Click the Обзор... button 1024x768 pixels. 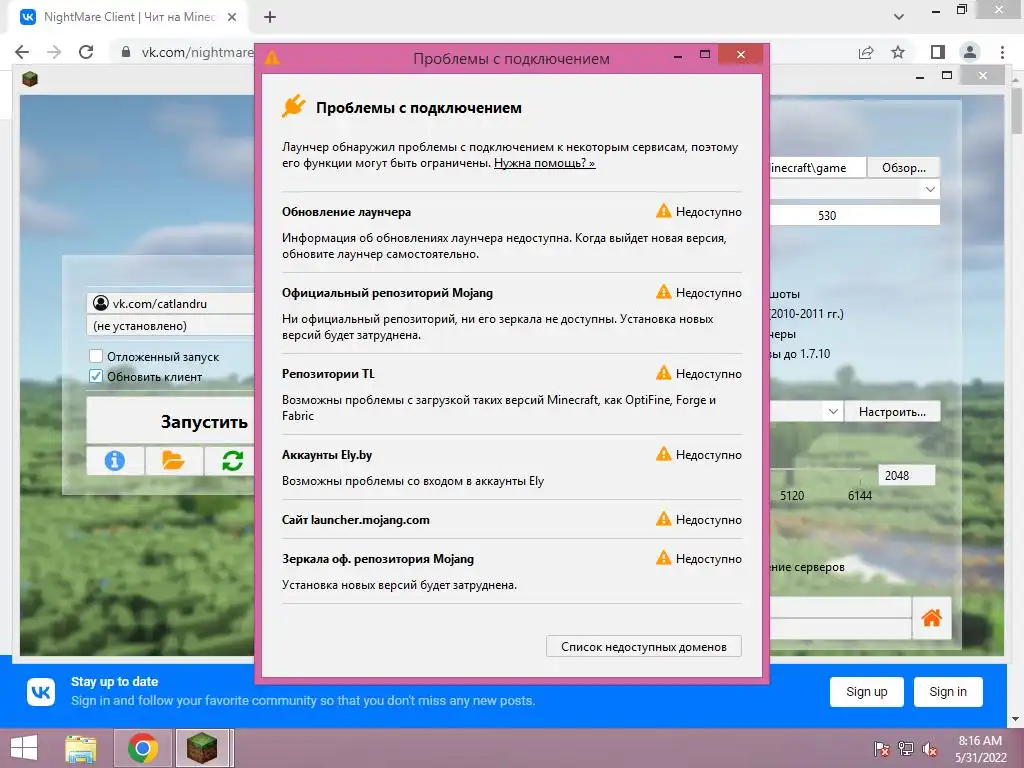(904, 168)
